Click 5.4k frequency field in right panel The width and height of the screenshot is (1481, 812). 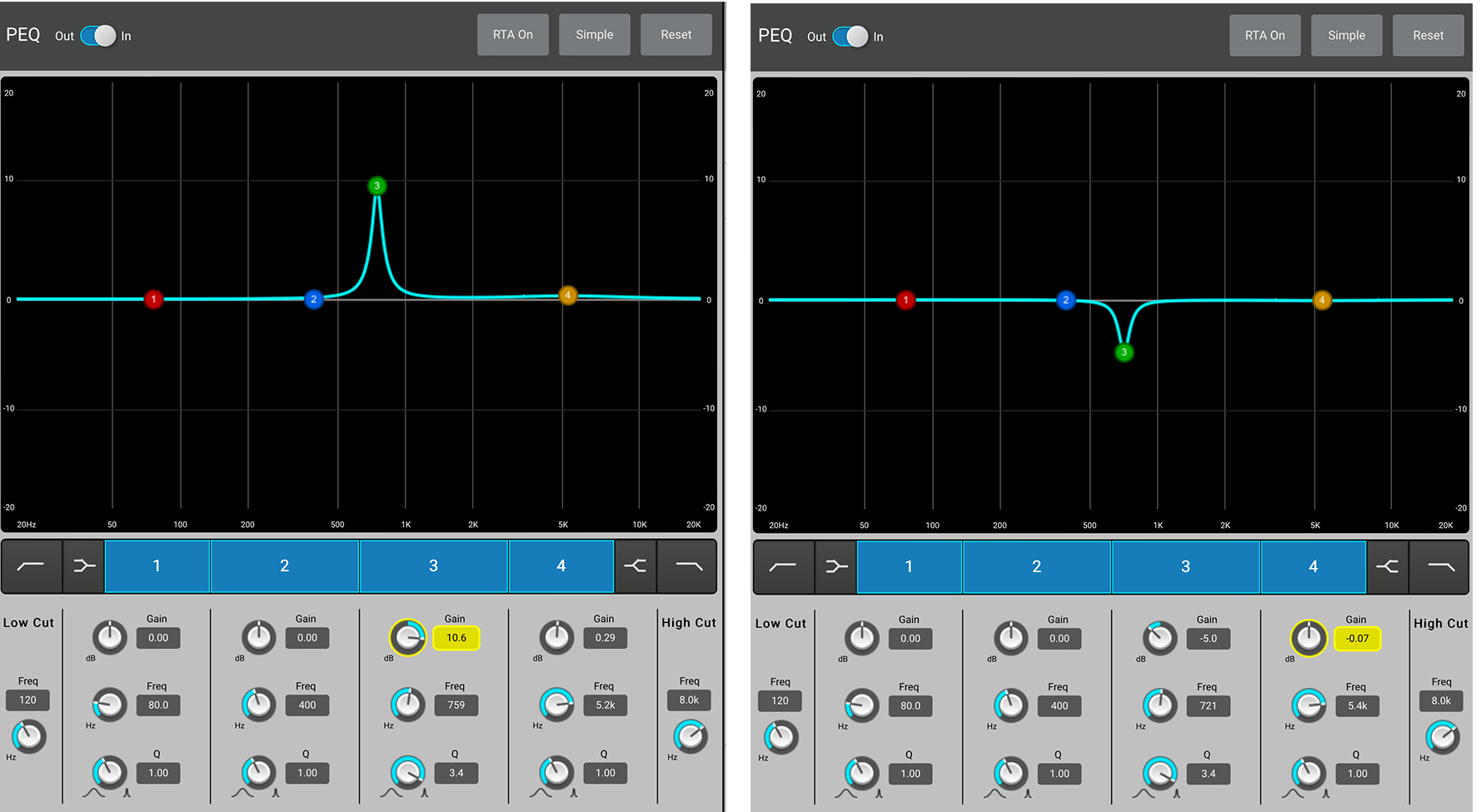point(1358,706)
